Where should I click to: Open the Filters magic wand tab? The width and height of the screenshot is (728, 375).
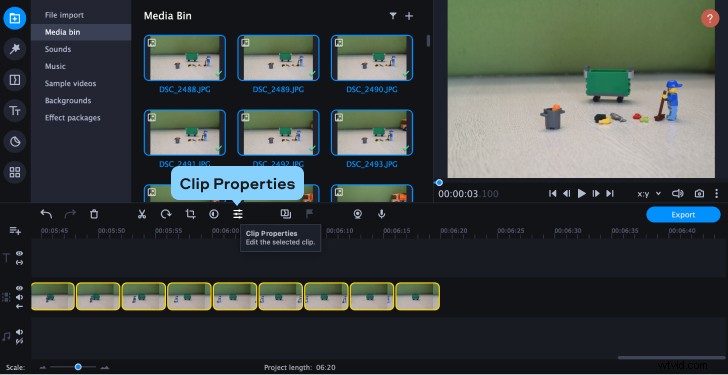point(15,49)
